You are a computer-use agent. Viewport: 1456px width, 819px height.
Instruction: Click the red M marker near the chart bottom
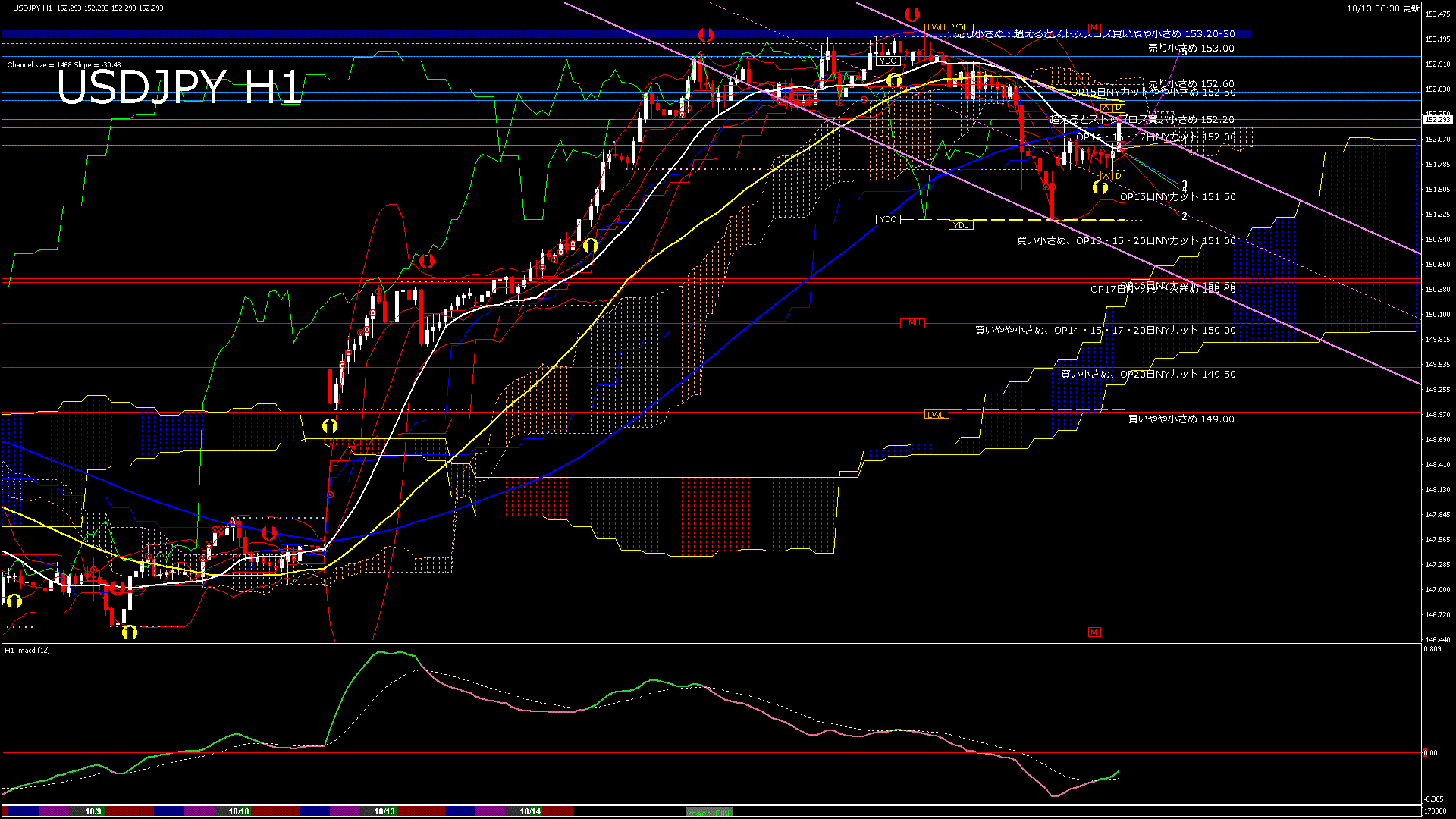click(x=1094, y=632)
